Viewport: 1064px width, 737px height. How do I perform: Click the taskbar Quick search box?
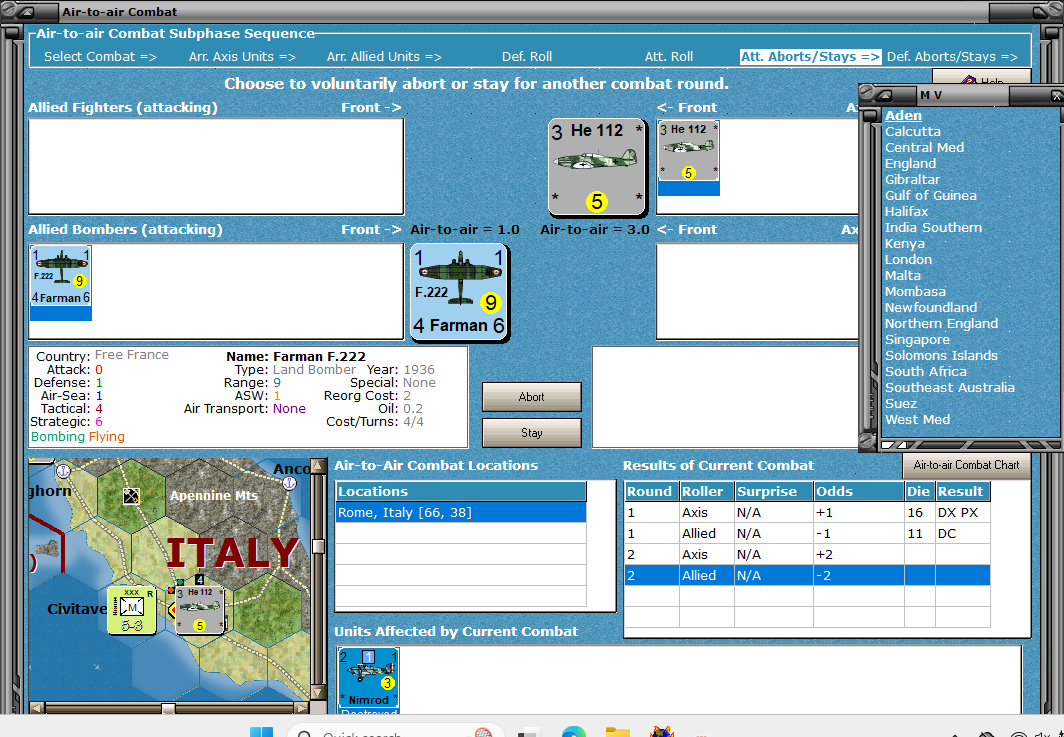click(395, 732)
